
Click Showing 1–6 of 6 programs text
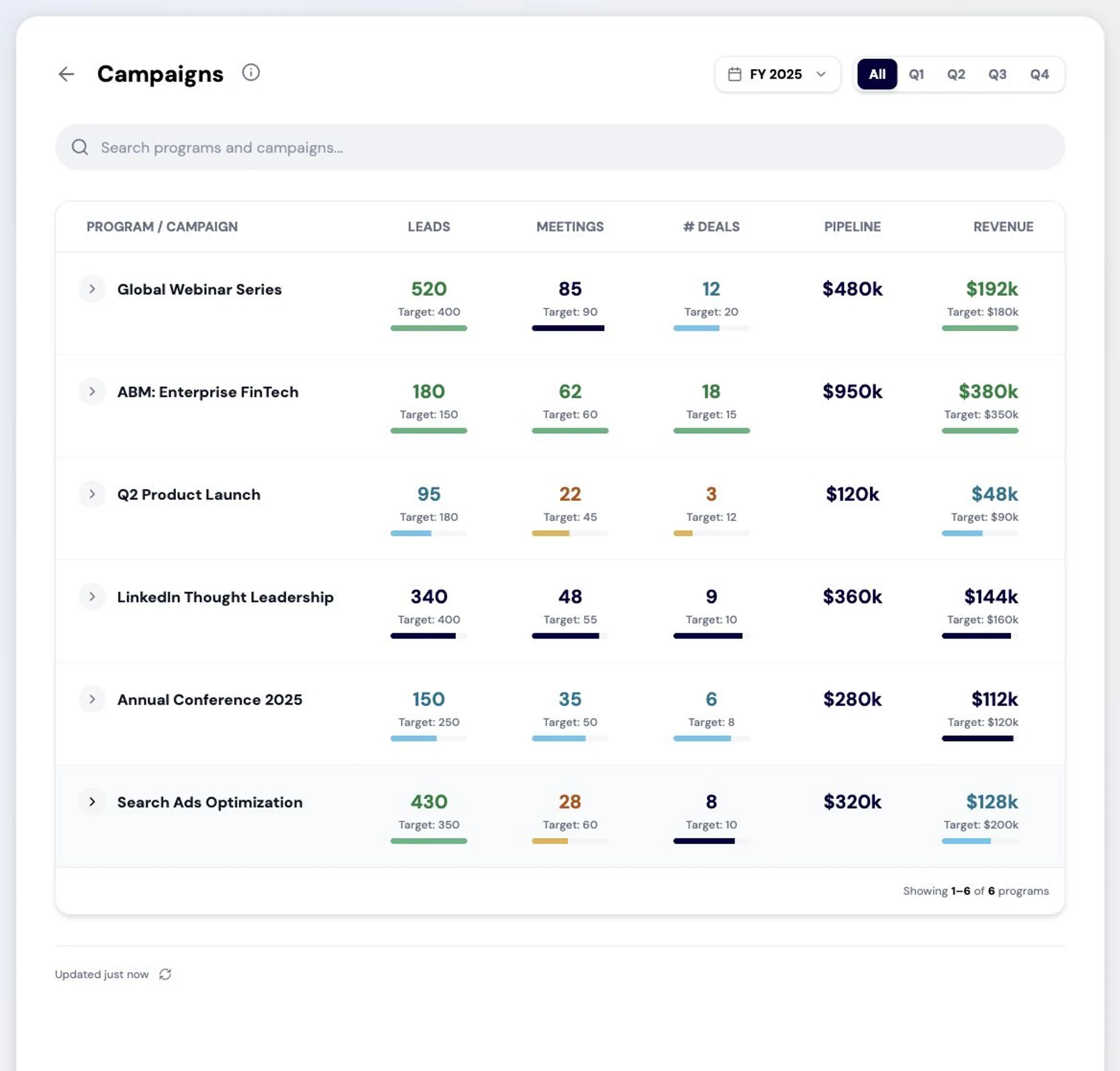976,891
